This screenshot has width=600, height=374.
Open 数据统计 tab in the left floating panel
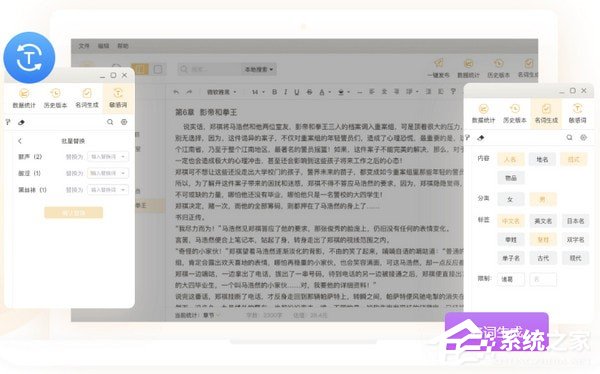(x=24, y=98)
